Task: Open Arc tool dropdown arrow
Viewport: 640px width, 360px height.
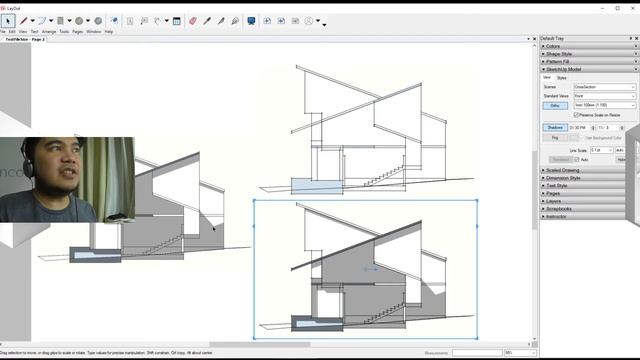Action: pyautogui.click(x=51, y=21)
